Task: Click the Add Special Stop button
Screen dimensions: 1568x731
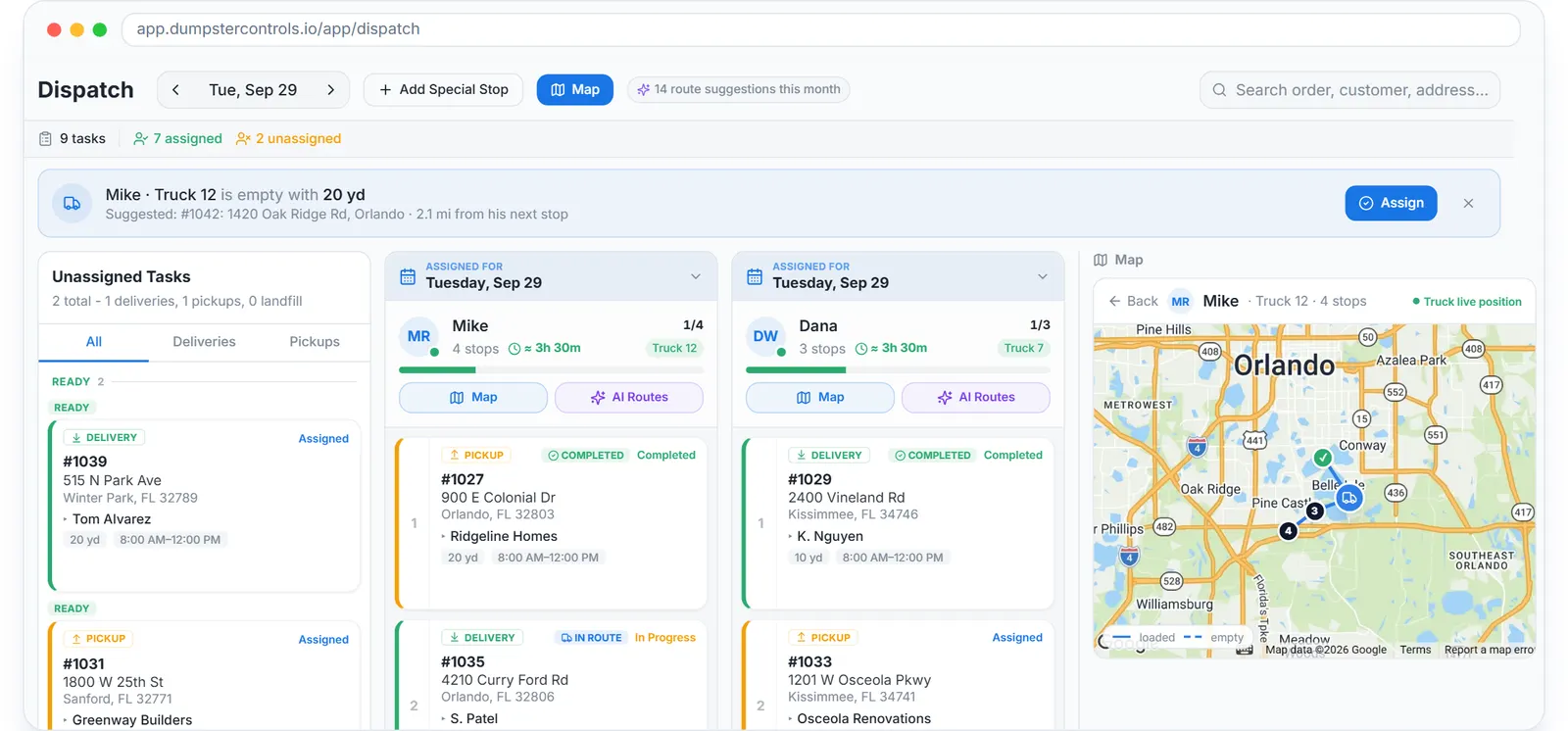Action: [x=443, y=90]
